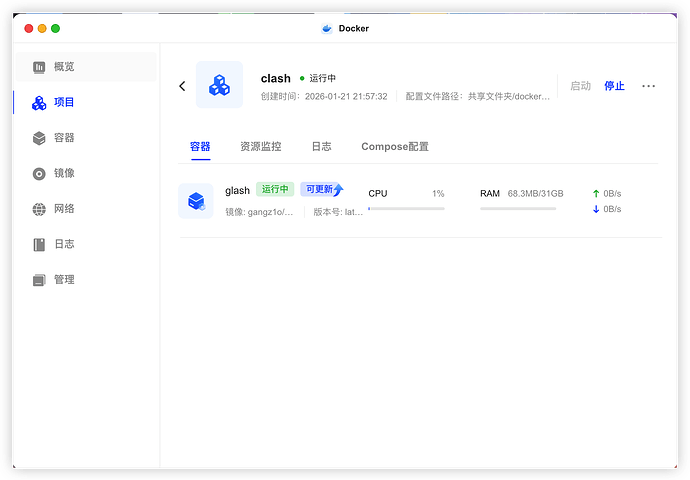Image resolution: width=690 pixels, height=480 pixels.
Task: Click the yellow macOS minimize button
Action: pos(42,29)
